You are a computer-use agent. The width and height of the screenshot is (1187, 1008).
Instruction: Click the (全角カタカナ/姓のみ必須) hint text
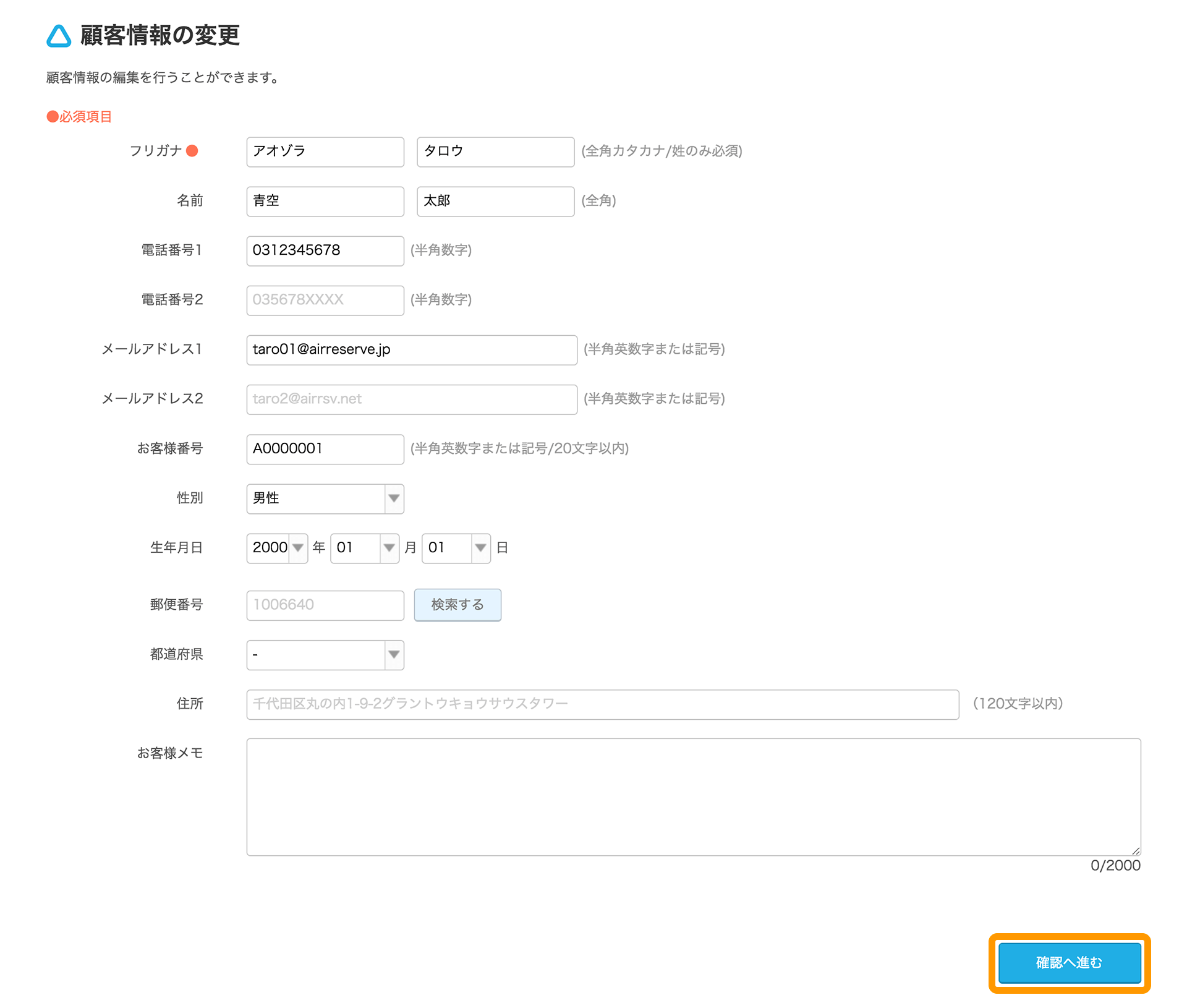point(662,151)
